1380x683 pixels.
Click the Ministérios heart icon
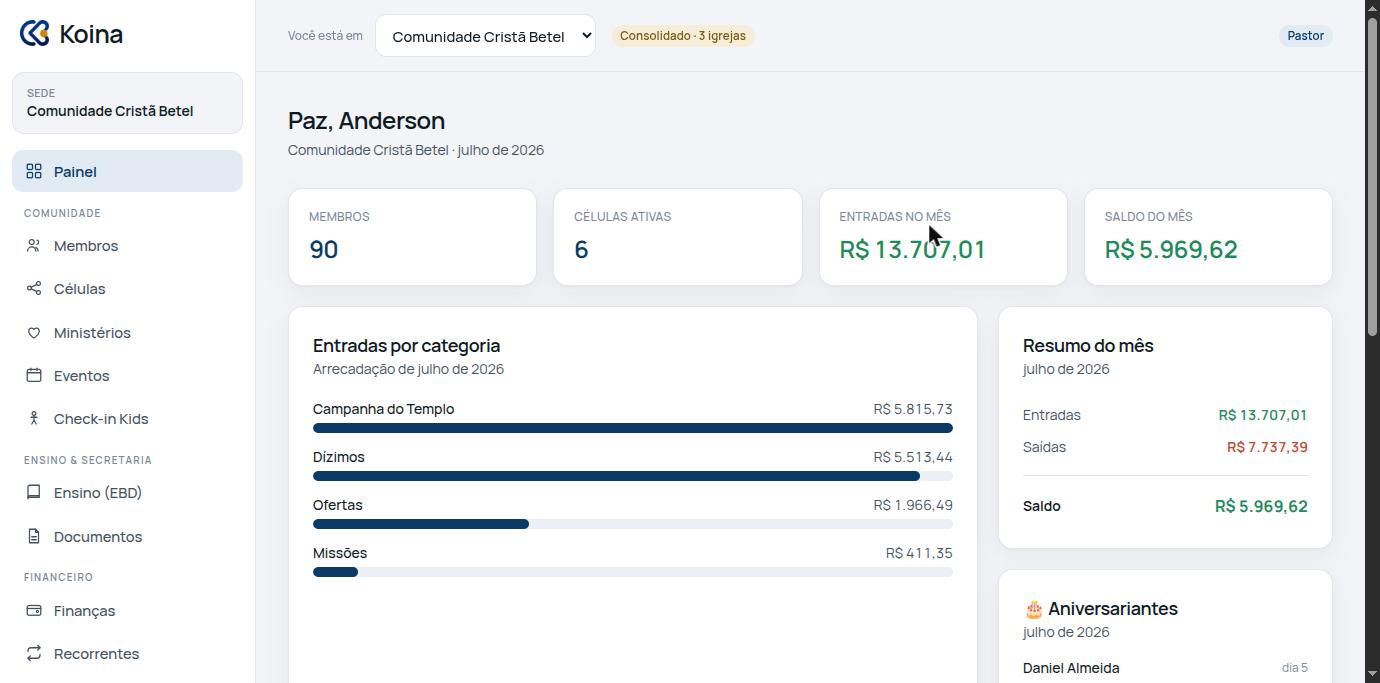click(34, 332)
